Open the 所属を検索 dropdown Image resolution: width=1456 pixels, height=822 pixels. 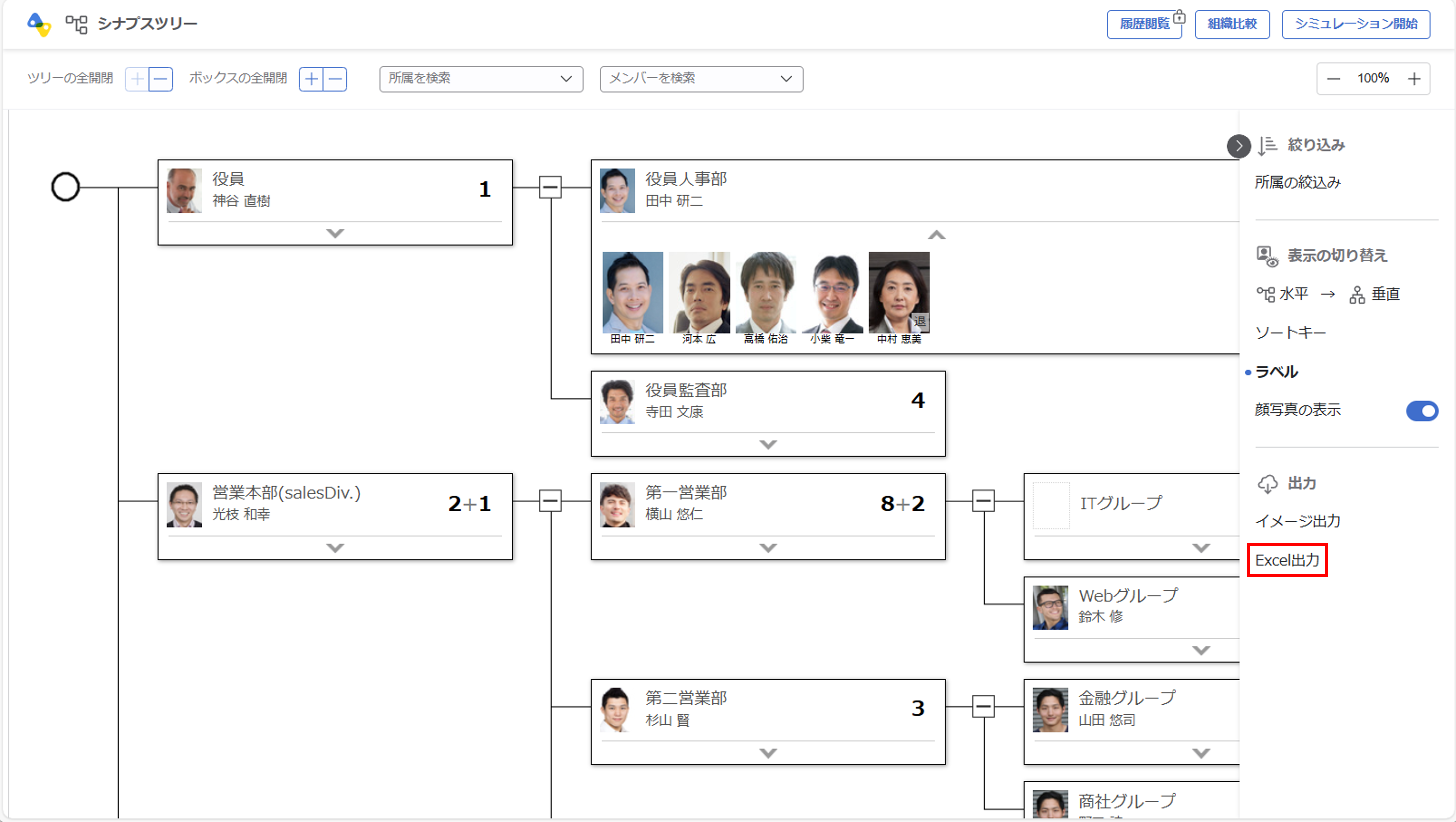(x=481, y=79)
